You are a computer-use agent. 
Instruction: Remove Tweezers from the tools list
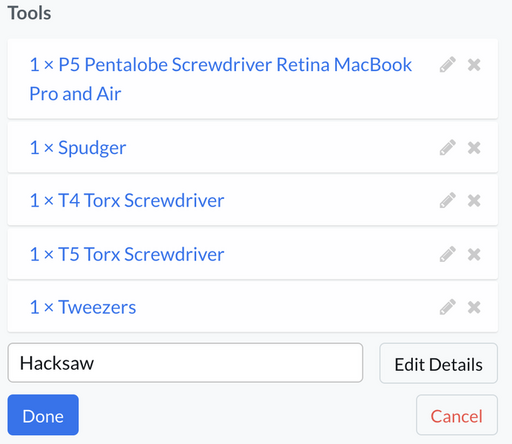click(x=474, y=307)
